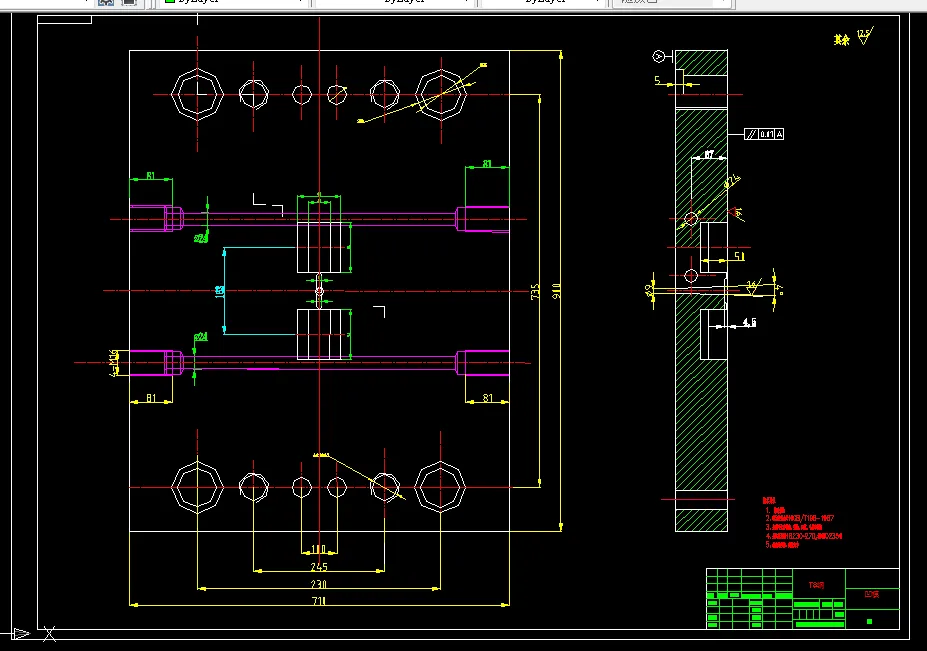The width and height of the screenshot is (927, 651).
Task: Pick the T8A material text in title block
Action: tap(816, 585)
